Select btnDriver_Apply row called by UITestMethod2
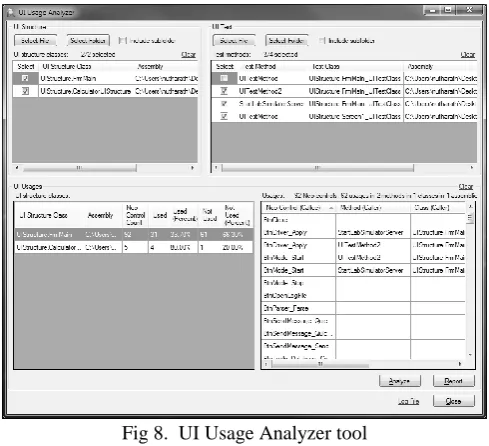The image size is (489, 446). [363, 245]
